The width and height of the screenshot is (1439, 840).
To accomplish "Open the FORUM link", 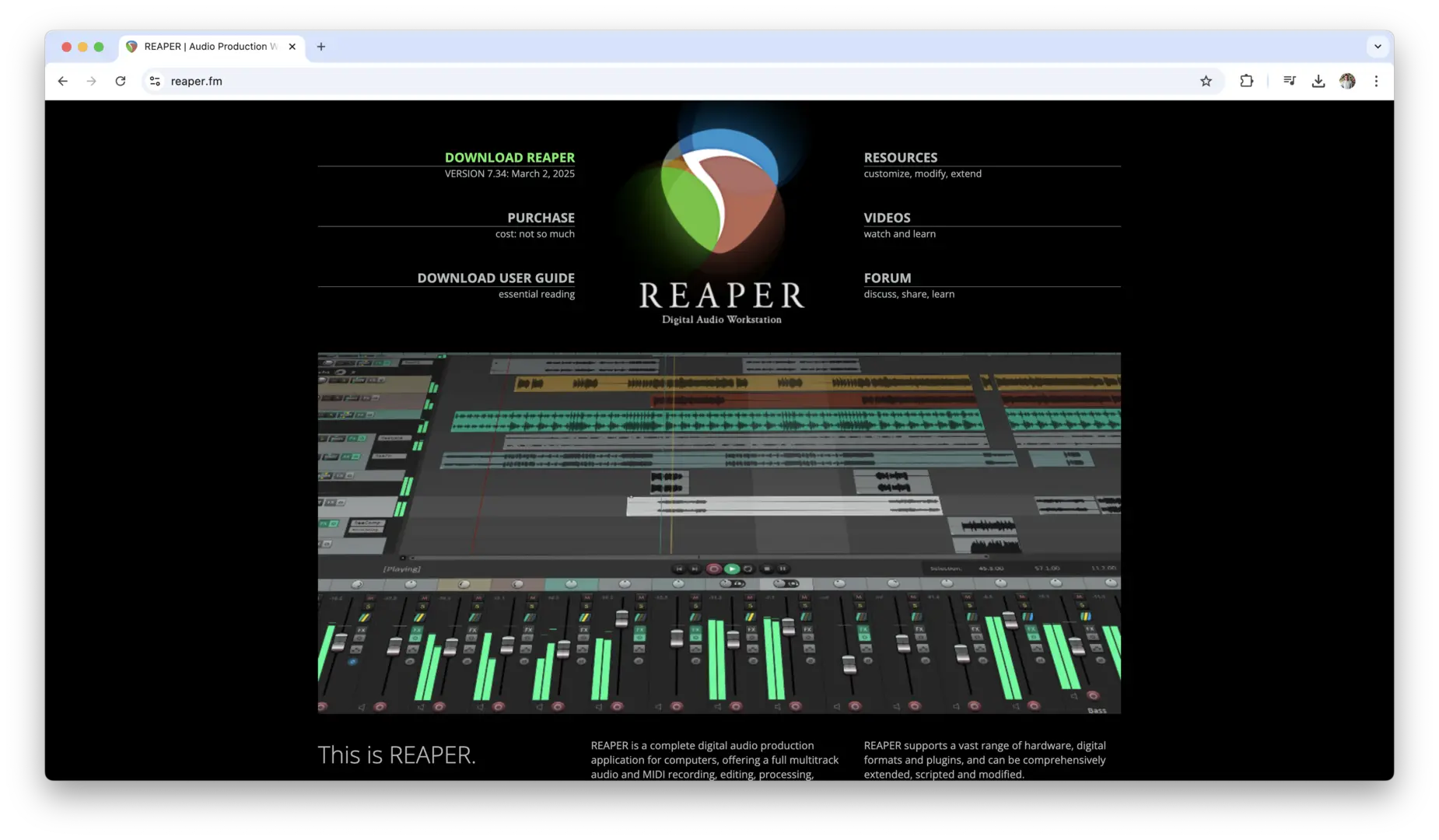I will 888,278.
